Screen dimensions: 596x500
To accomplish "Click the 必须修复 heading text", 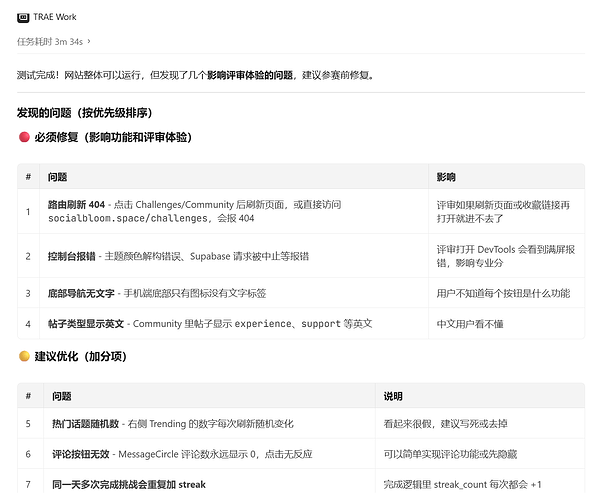I will click(113, 137).
